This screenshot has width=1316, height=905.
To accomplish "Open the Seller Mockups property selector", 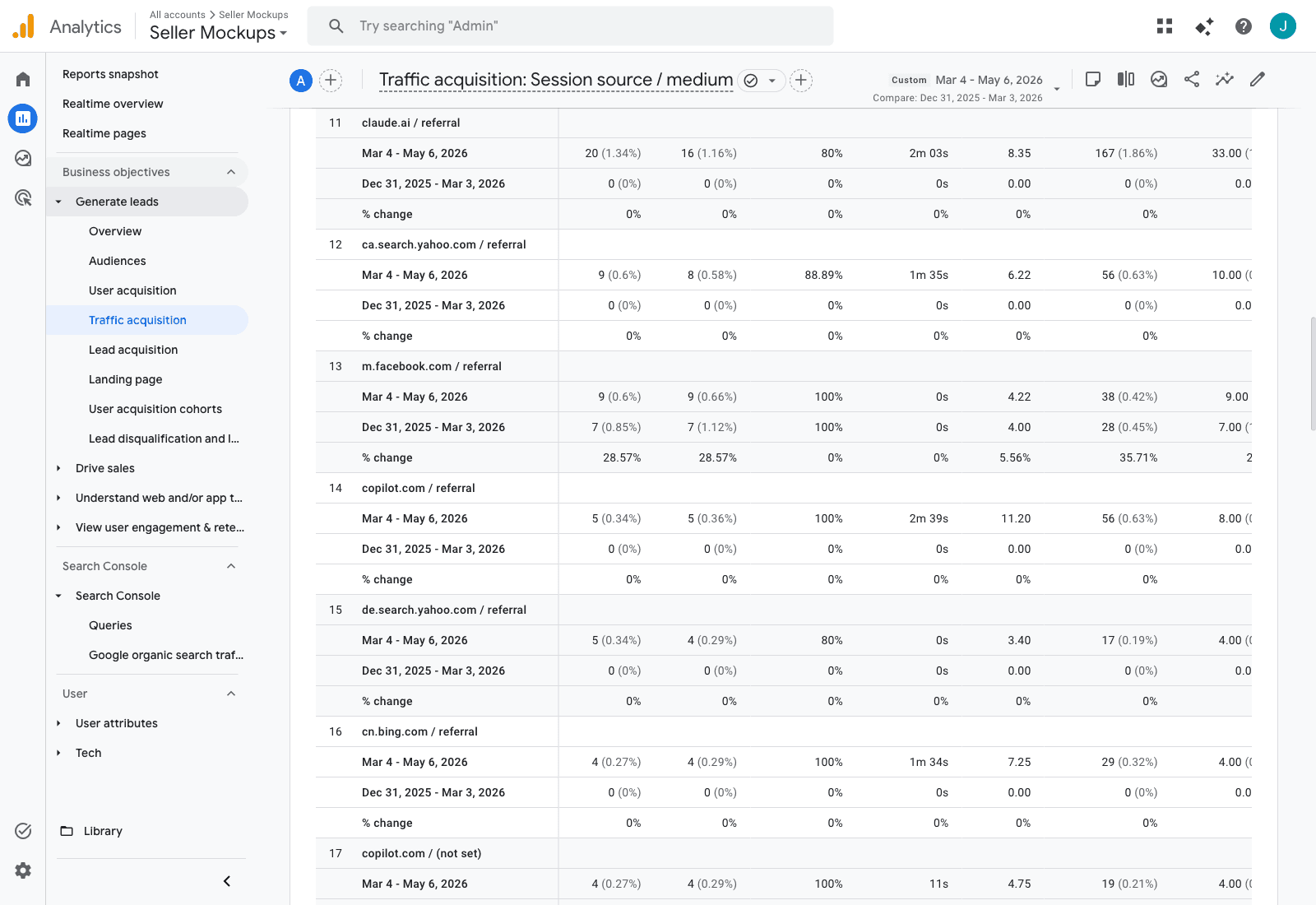I will pos(219,33).
